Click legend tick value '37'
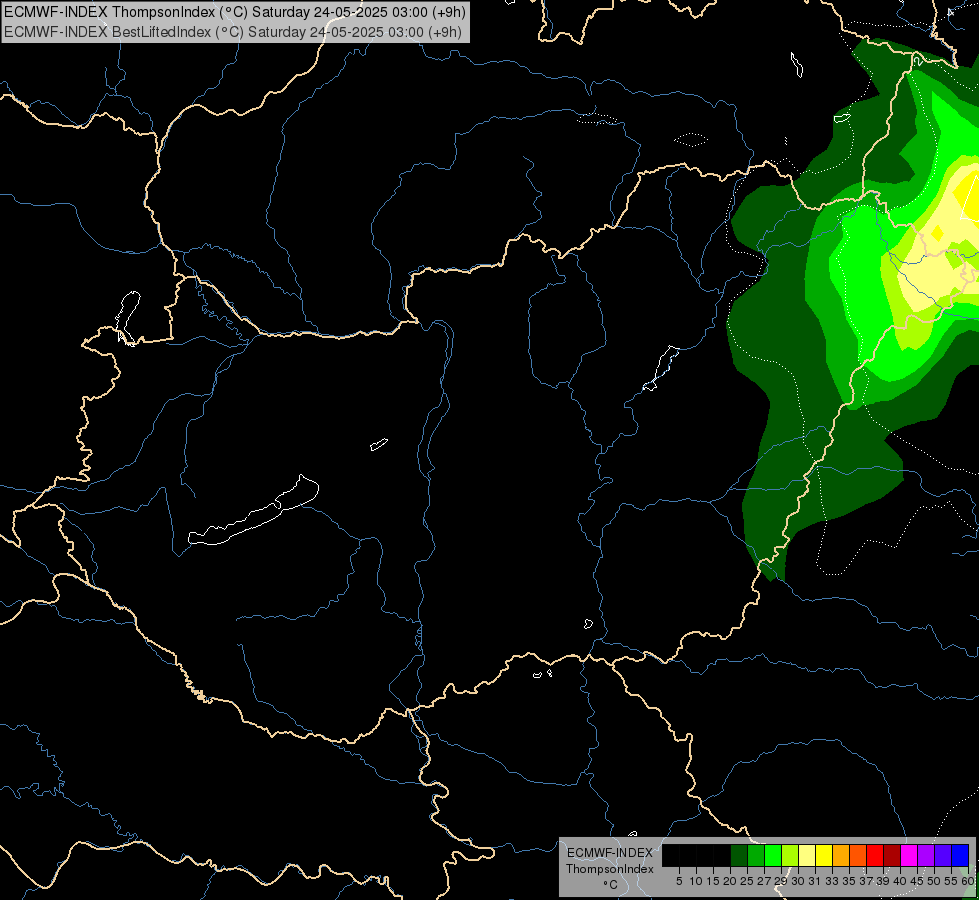 click(866, 881)
